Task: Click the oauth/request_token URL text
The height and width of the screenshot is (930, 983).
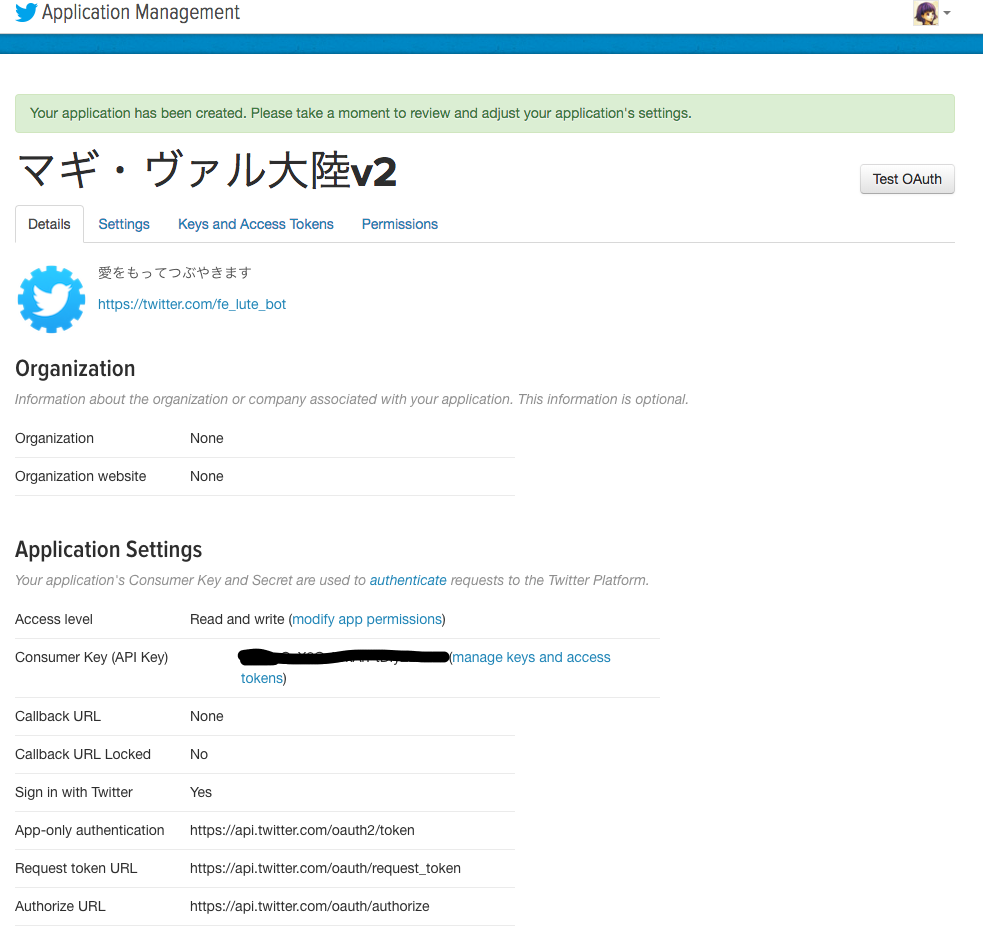Action: click(x=325, y=869)
